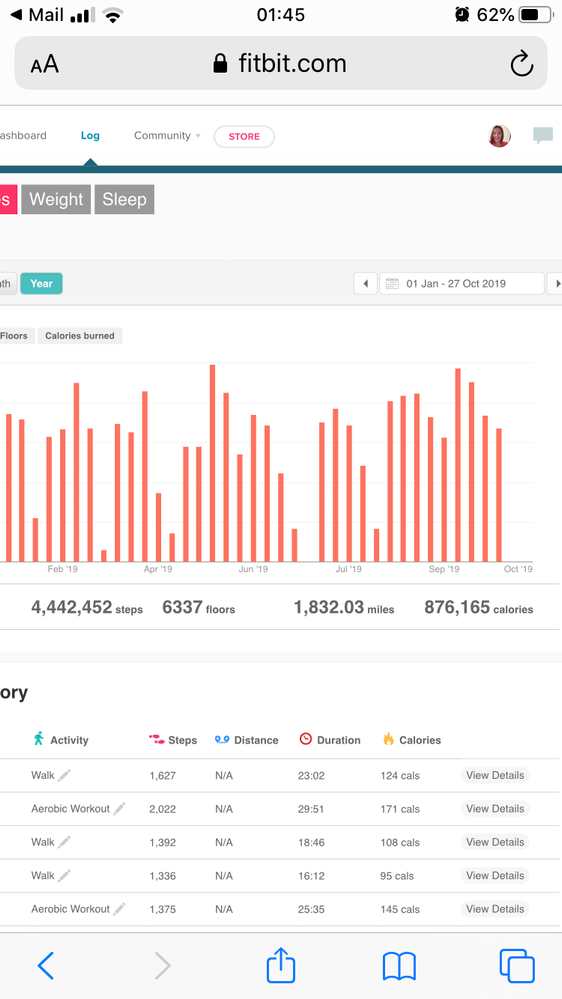Tap the Safari reload page icon
This screenshot has height=999, width=562.
coord(521,64)
